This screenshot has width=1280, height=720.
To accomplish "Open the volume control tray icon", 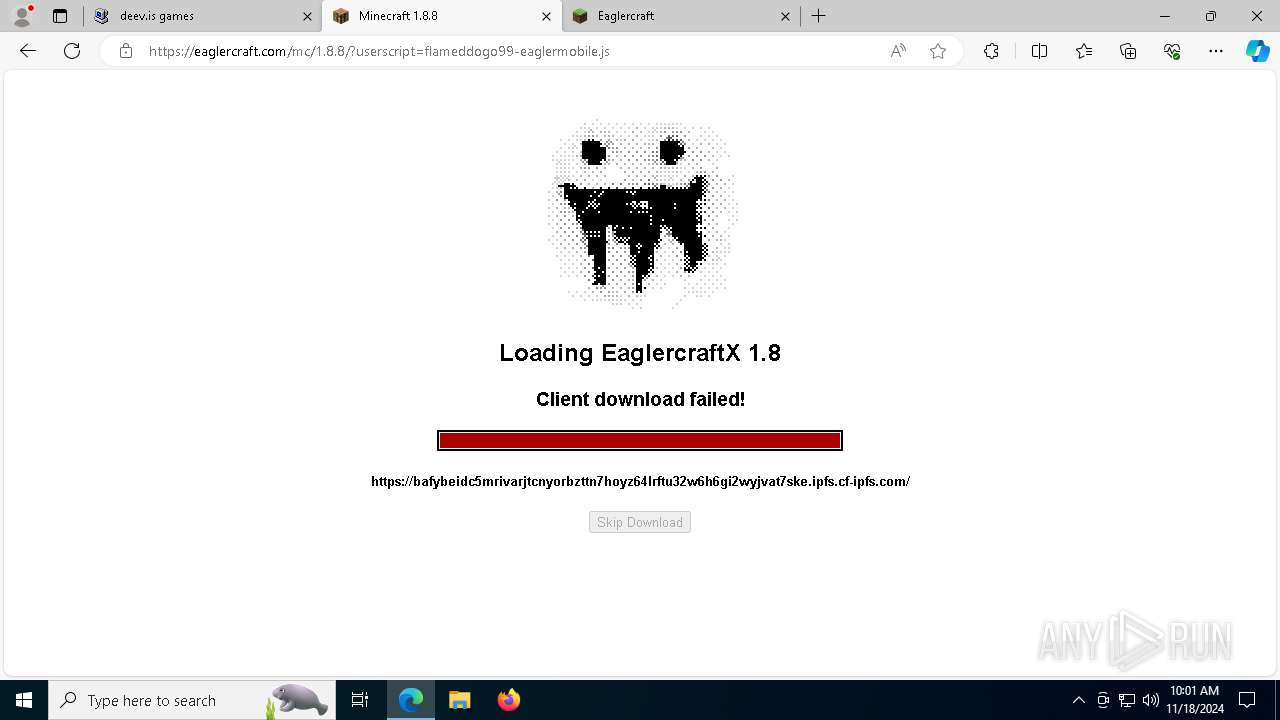I will pos(1151,700).
